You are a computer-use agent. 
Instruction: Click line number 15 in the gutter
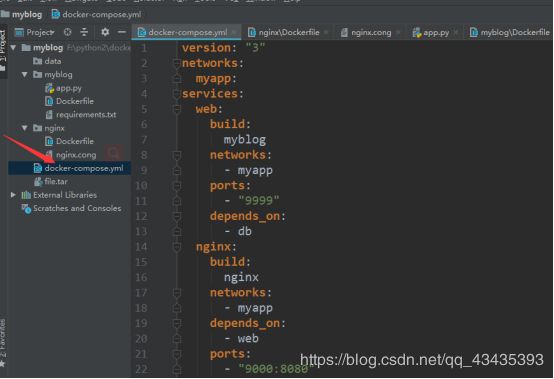141,262
